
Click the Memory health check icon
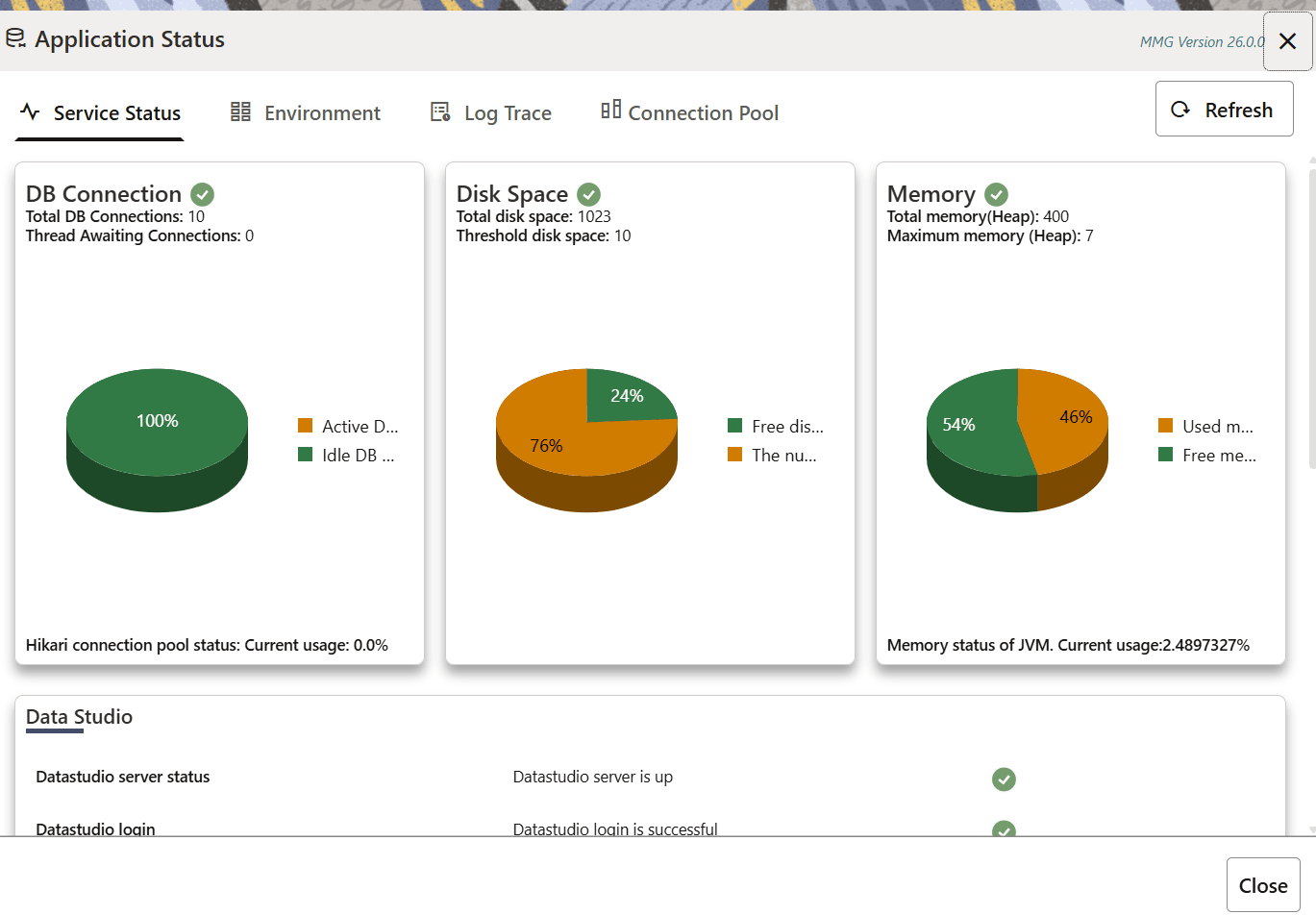tap(996, 194)
